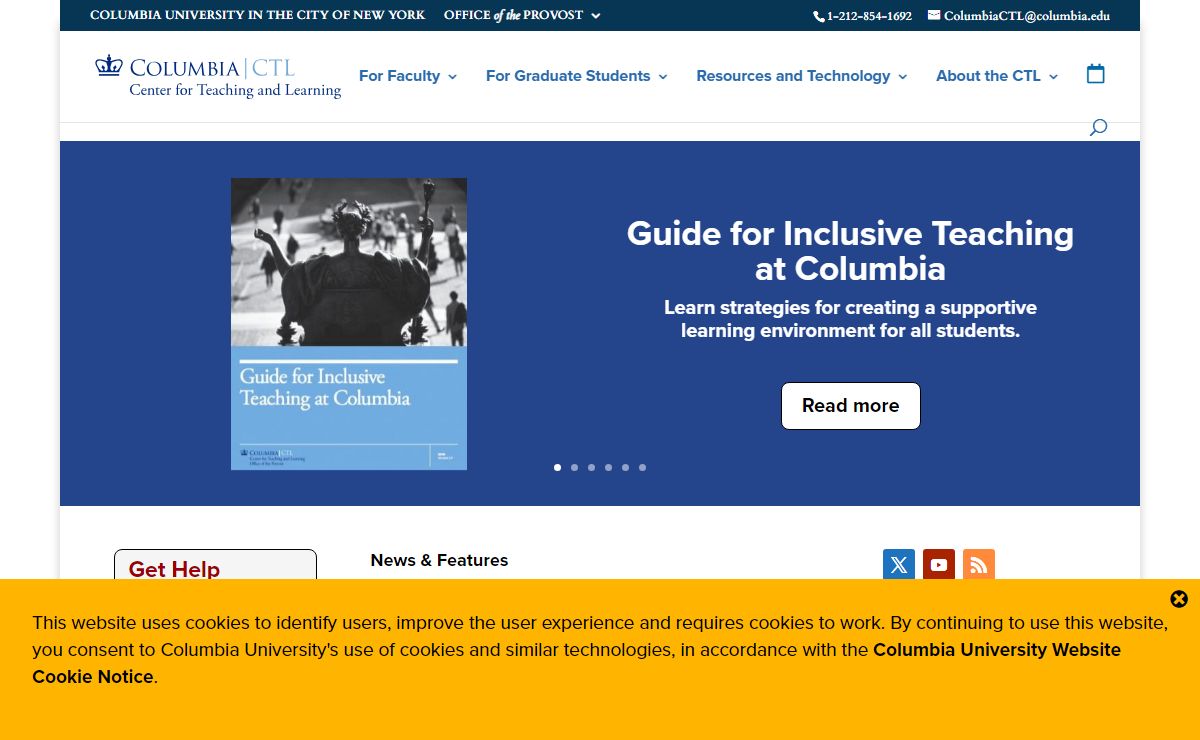Select the second slider dot

[575, 467]
